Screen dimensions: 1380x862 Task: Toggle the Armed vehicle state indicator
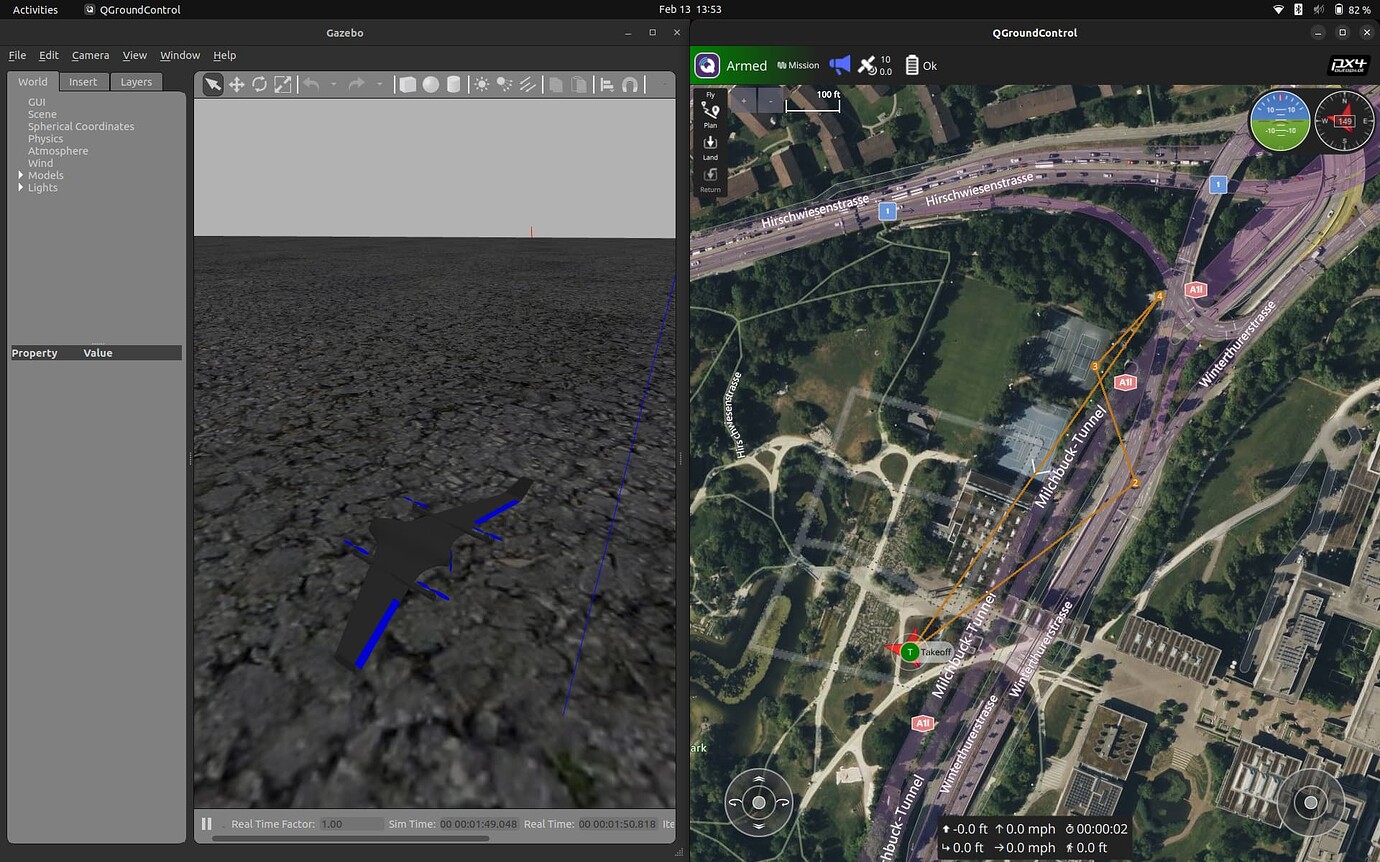(x=746, y=66)
